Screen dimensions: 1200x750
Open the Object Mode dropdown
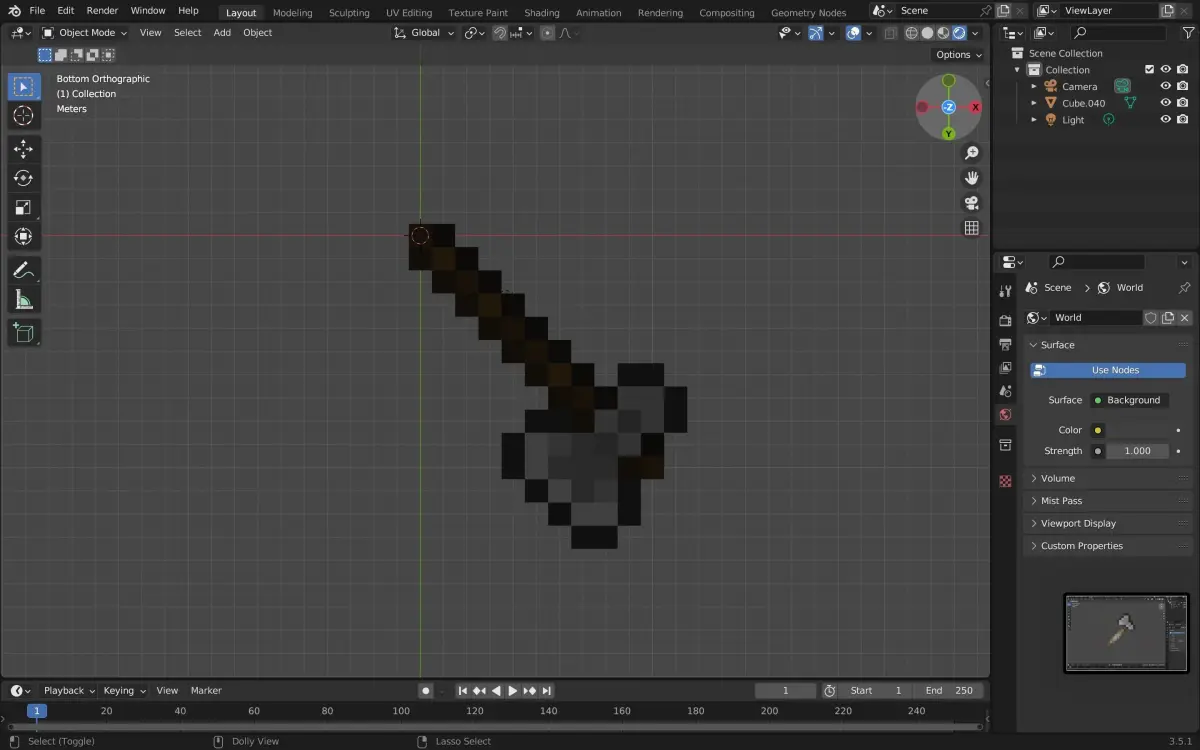pyautogui.click(x=85, y=32)
